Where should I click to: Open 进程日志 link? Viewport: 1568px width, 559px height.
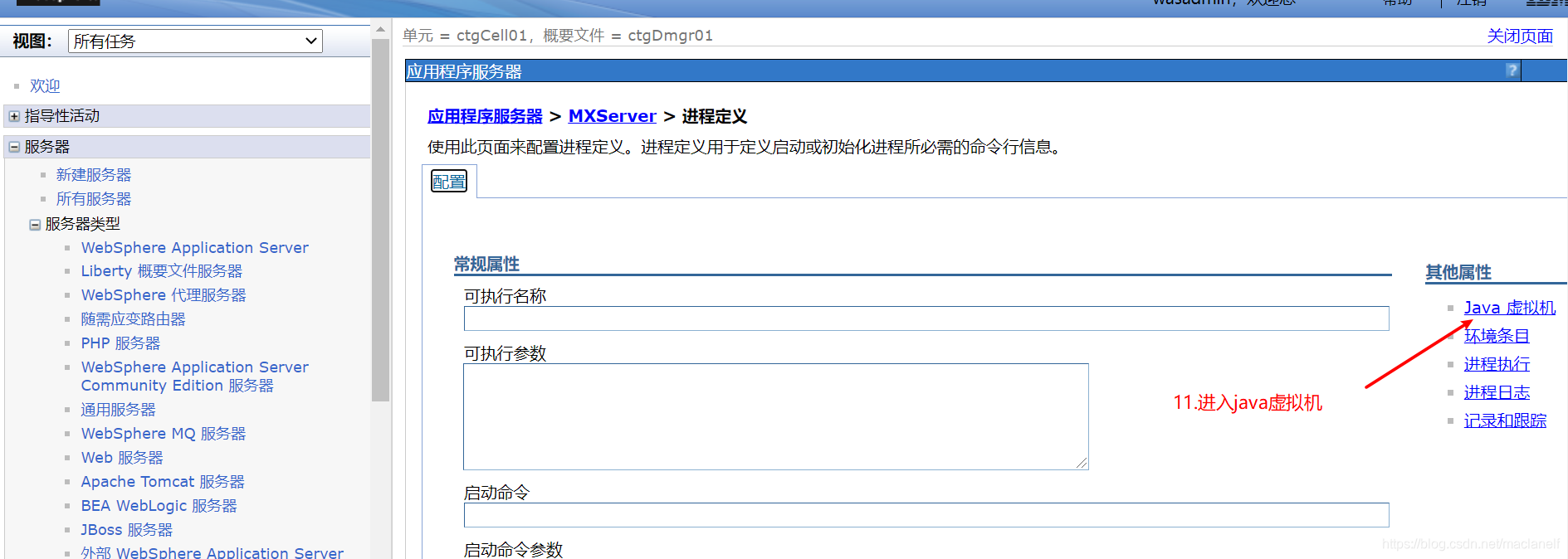1497,392
